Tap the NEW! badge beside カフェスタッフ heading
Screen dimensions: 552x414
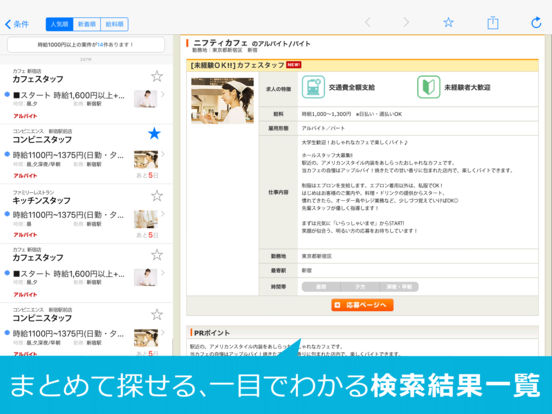point(293,65)
